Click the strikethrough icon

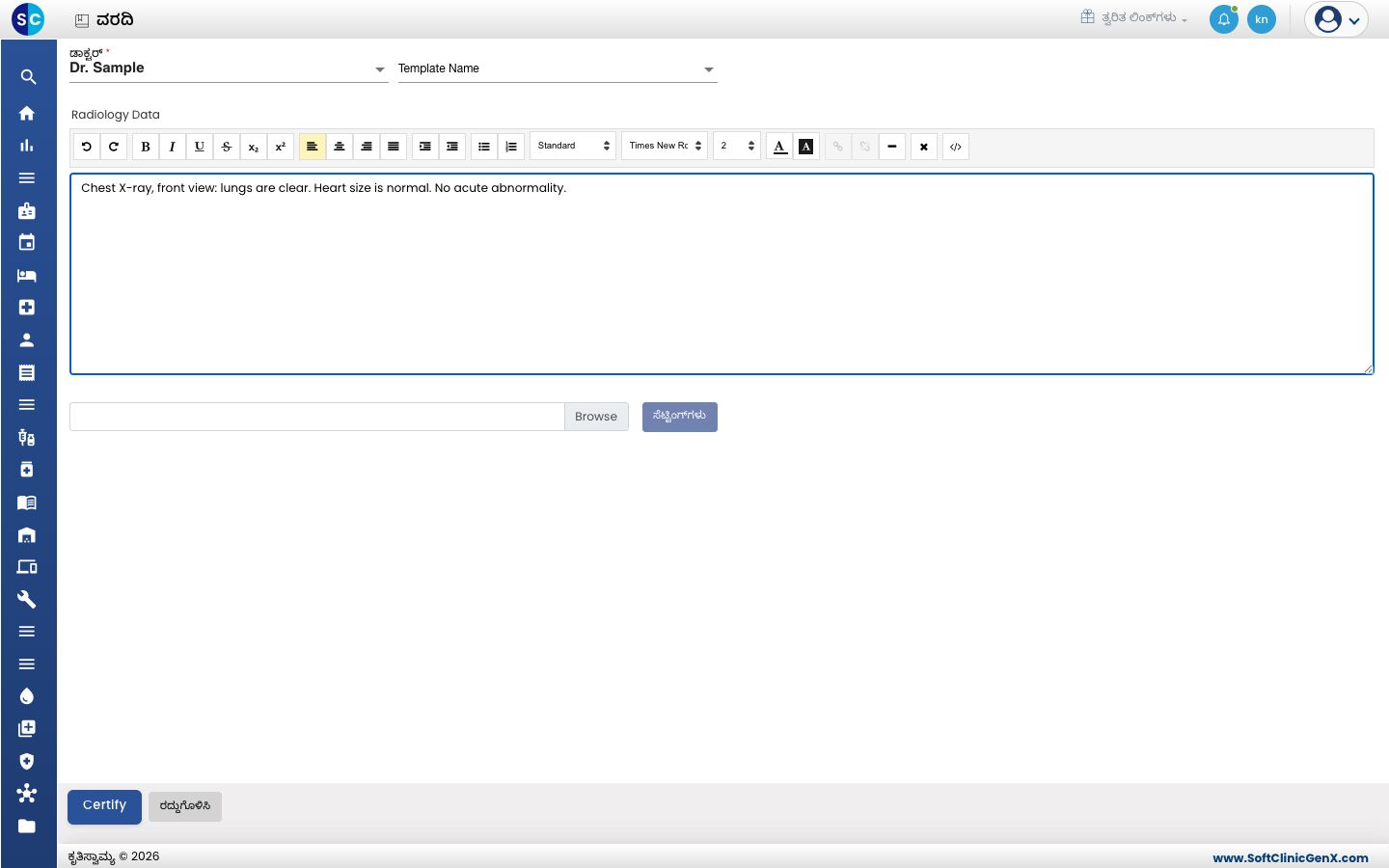tap(227, 147)
